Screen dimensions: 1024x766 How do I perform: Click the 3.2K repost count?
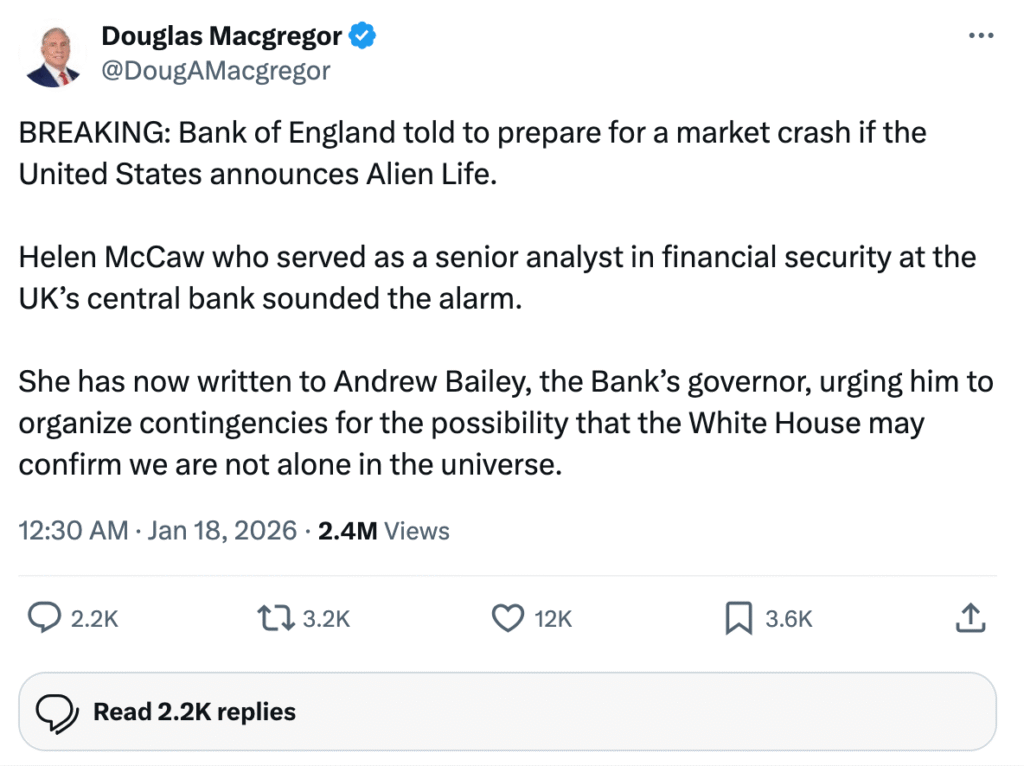coord(326,620)
